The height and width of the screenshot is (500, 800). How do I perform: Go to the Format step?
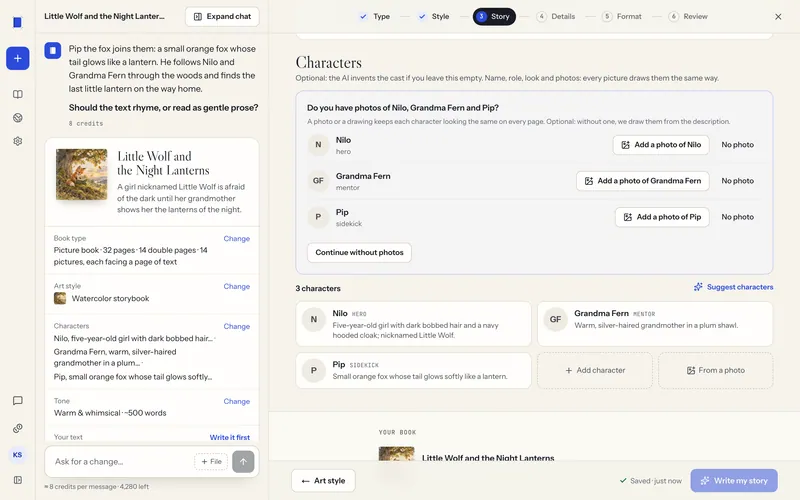[621, 16]
